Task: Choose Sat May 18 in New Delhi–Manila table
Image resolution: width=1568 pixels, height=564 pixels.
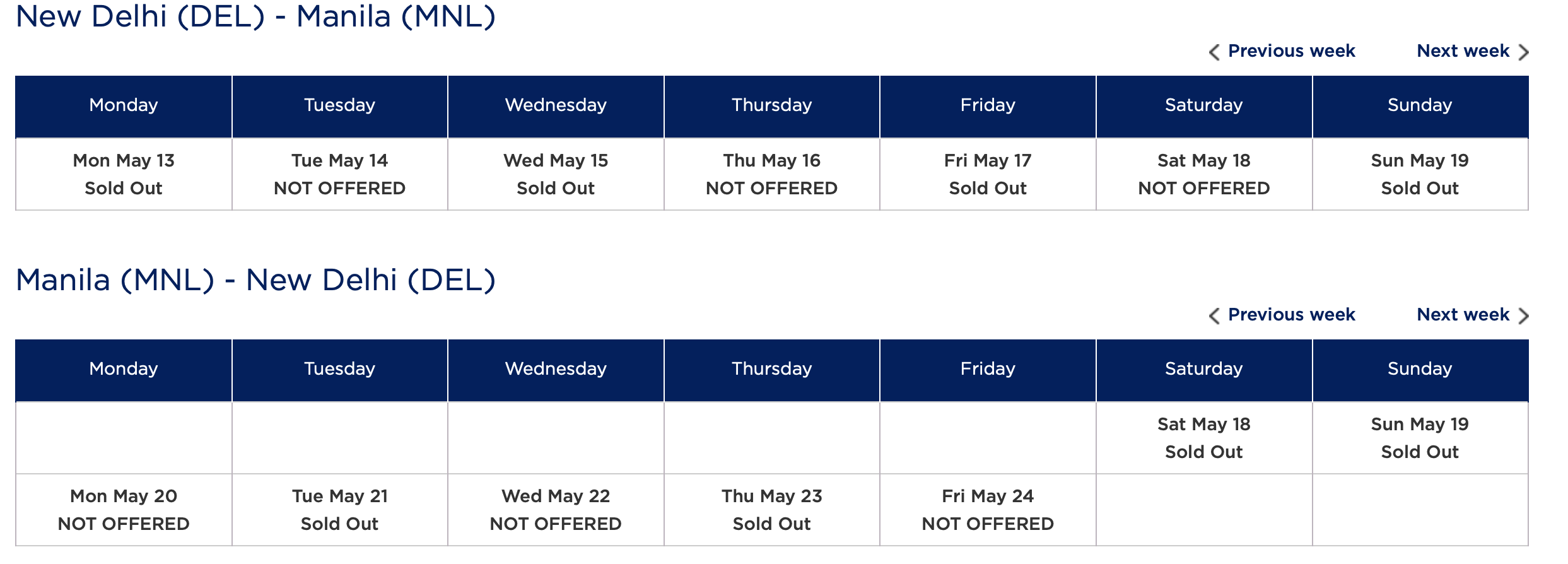Action: 1203,174
